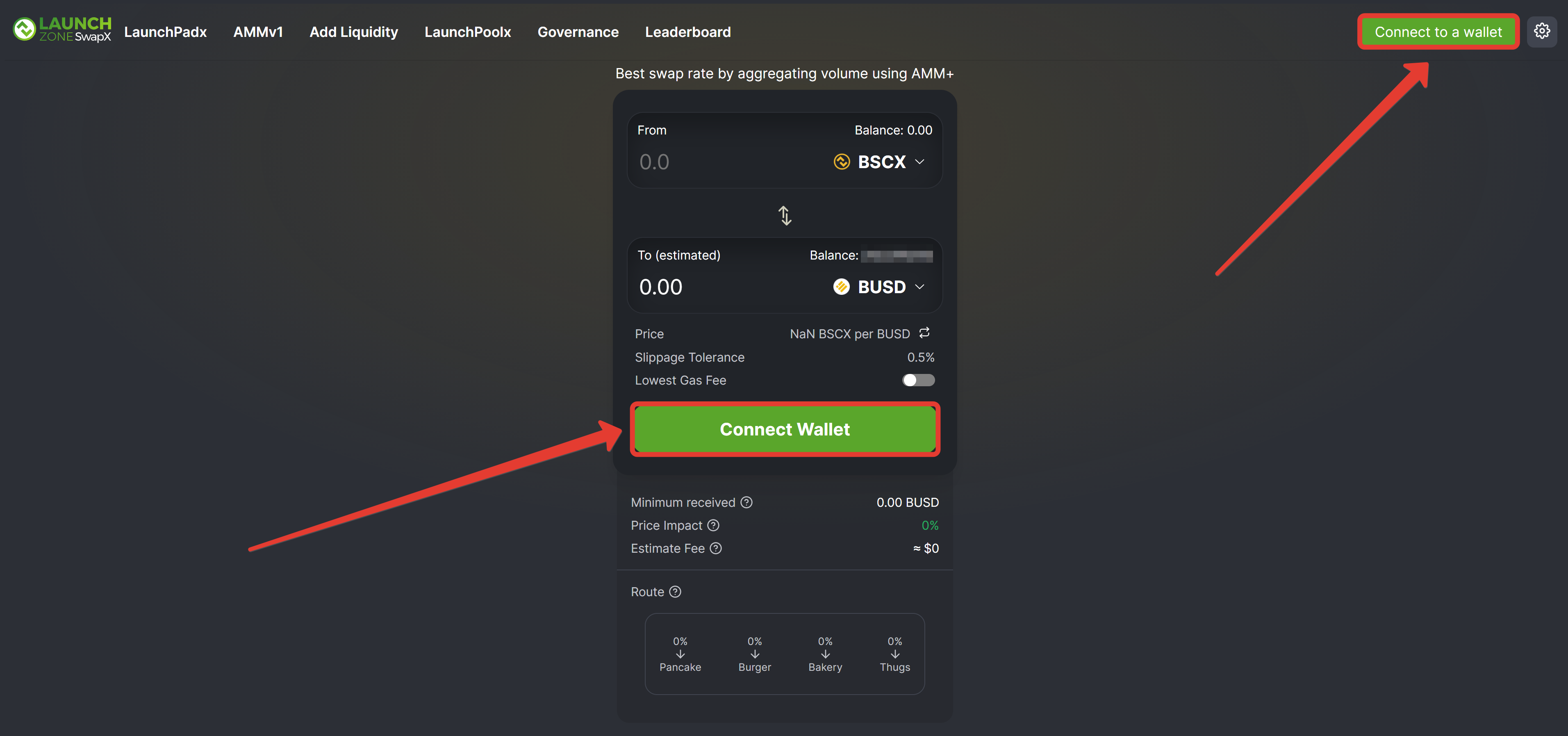Open the LaunchPadx menu item
Image resolution: width=1568 pixels, height=736 pixels.
165,32
